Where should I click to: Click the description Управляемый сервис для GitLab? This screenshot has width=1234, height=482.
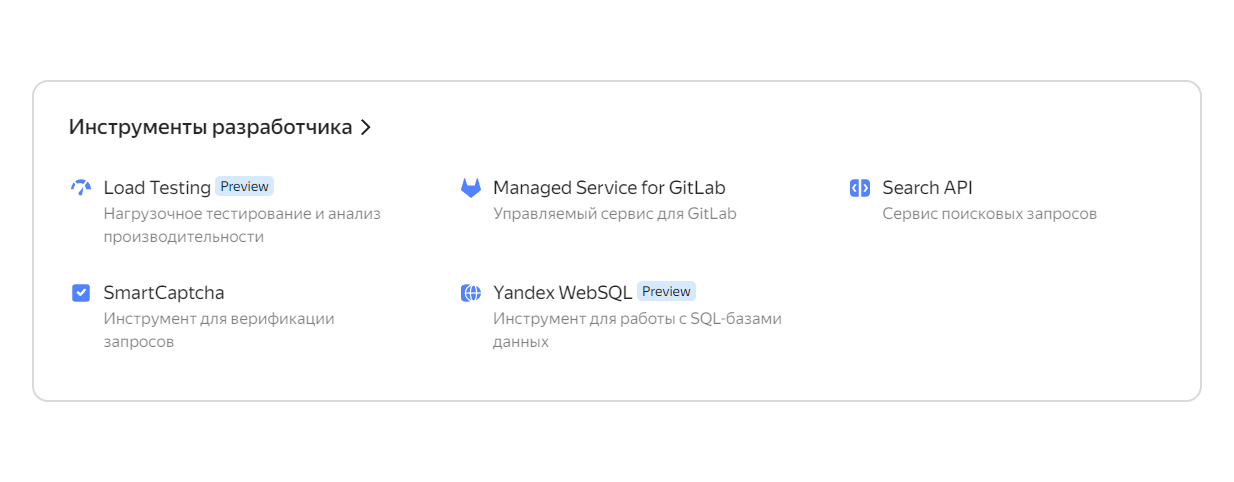615,213
